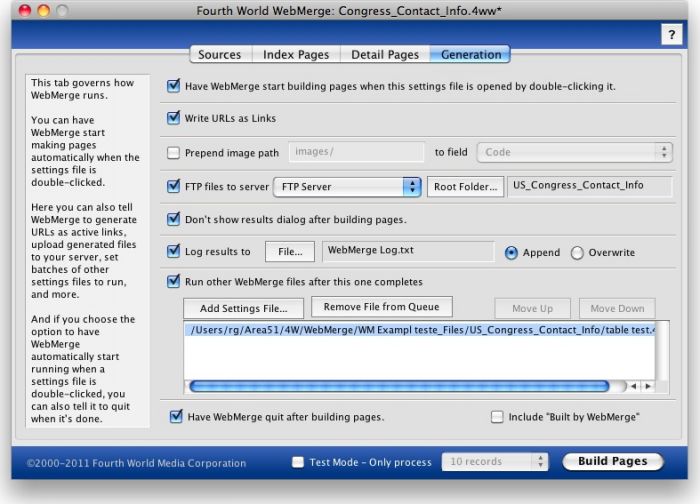Click the Build Pages button
Screen dimensions: 700x504
tap(613, 461)
